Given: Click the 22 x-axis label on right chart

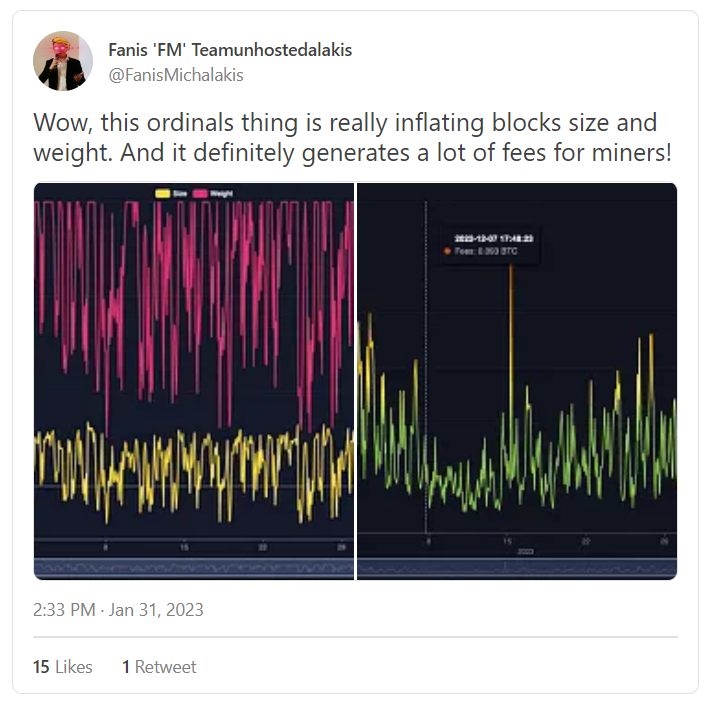Looking at the screenshot, I should pos(586,542).
